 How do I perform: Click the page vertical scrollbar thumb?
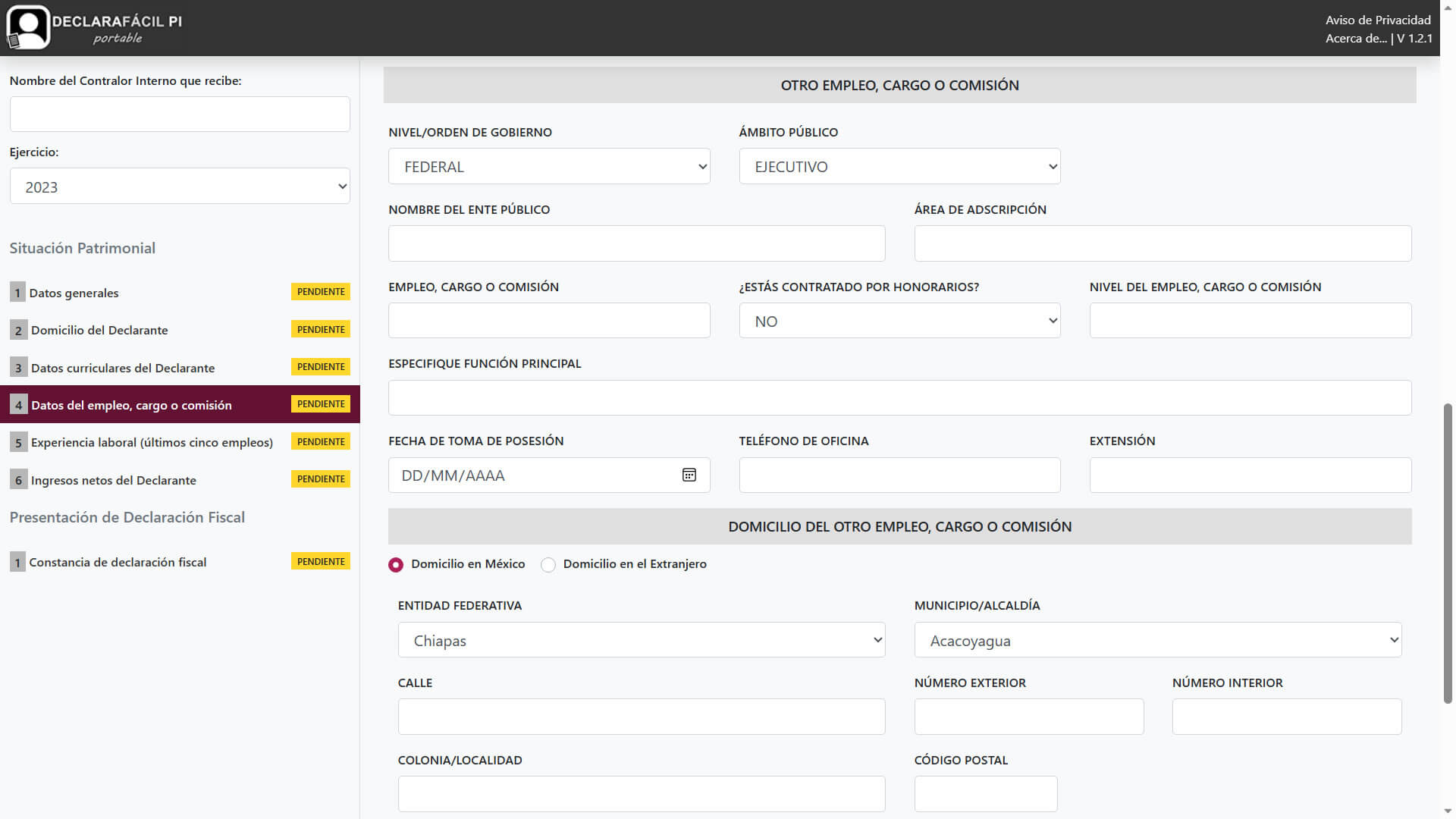[x=1448, y=554]
